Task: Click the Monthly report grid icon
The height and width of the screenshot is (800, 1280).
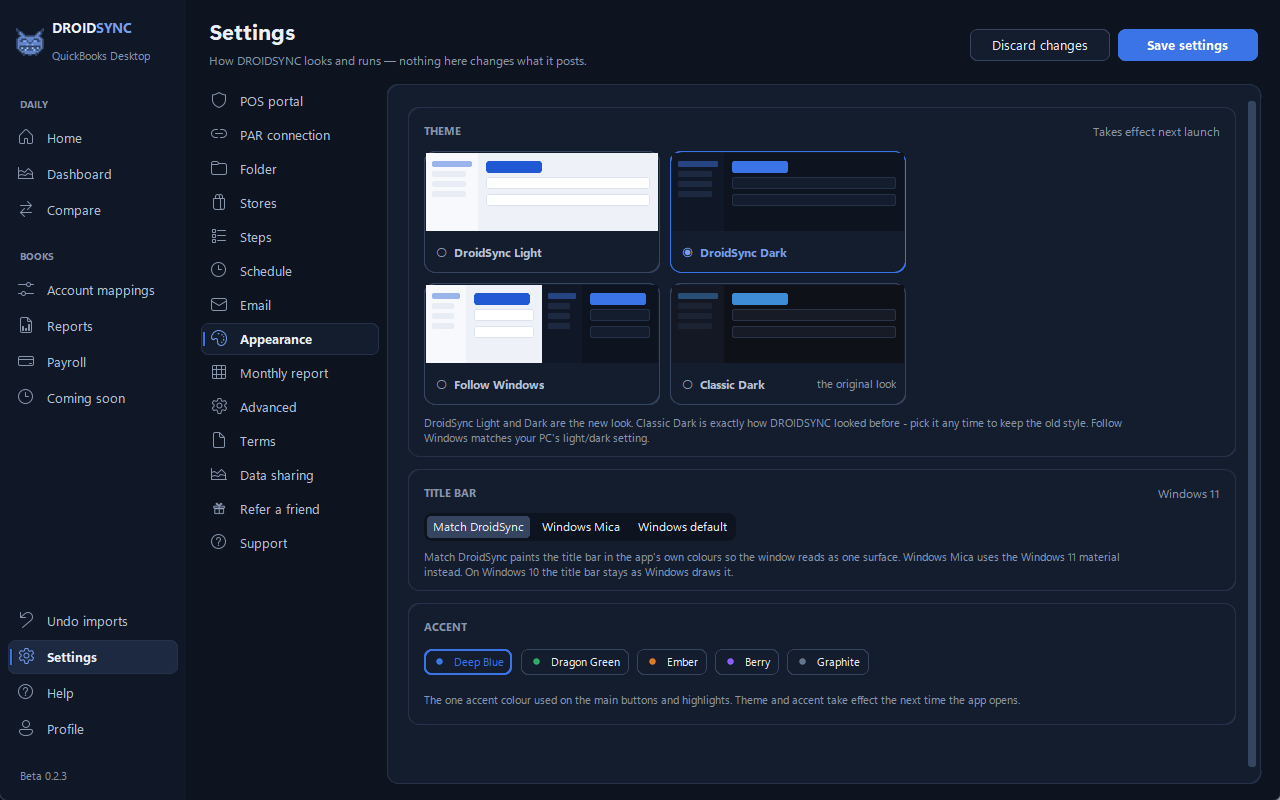Action: (219, 373)
